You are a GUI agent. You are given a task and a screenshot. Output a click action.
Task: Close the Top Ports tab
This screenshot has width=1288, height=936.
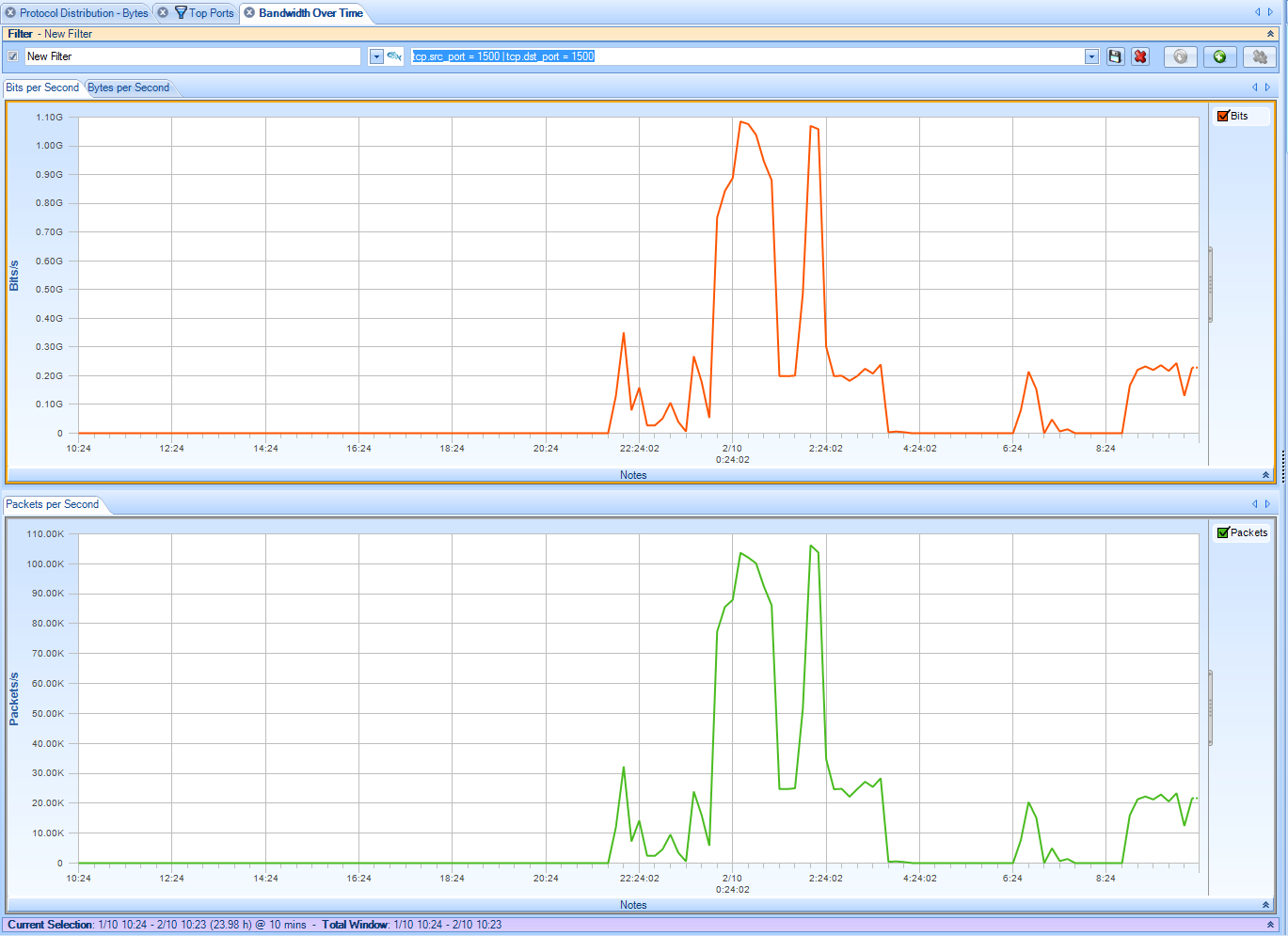click(x=163, y=13)
